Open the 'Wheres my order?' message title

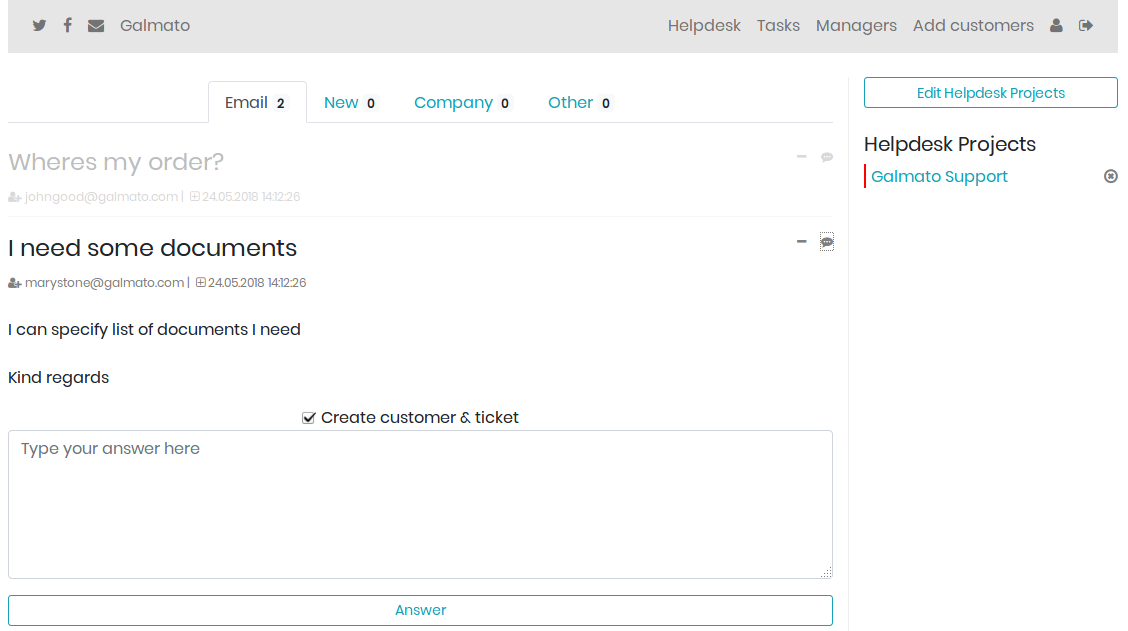[116, 162]
